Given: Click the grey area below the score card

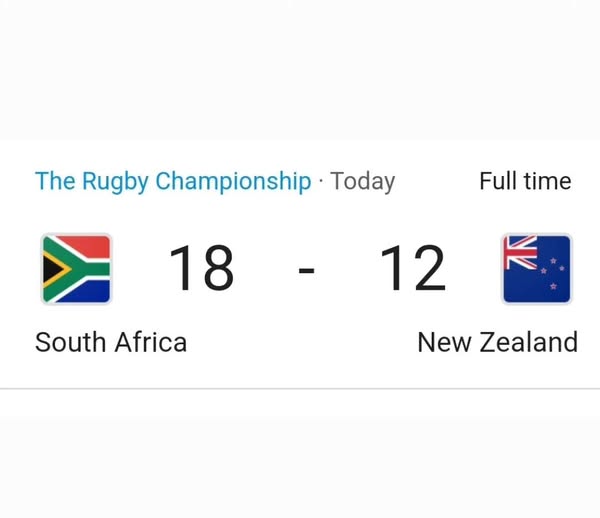Looking at the screenshot, I should [300, 460].
